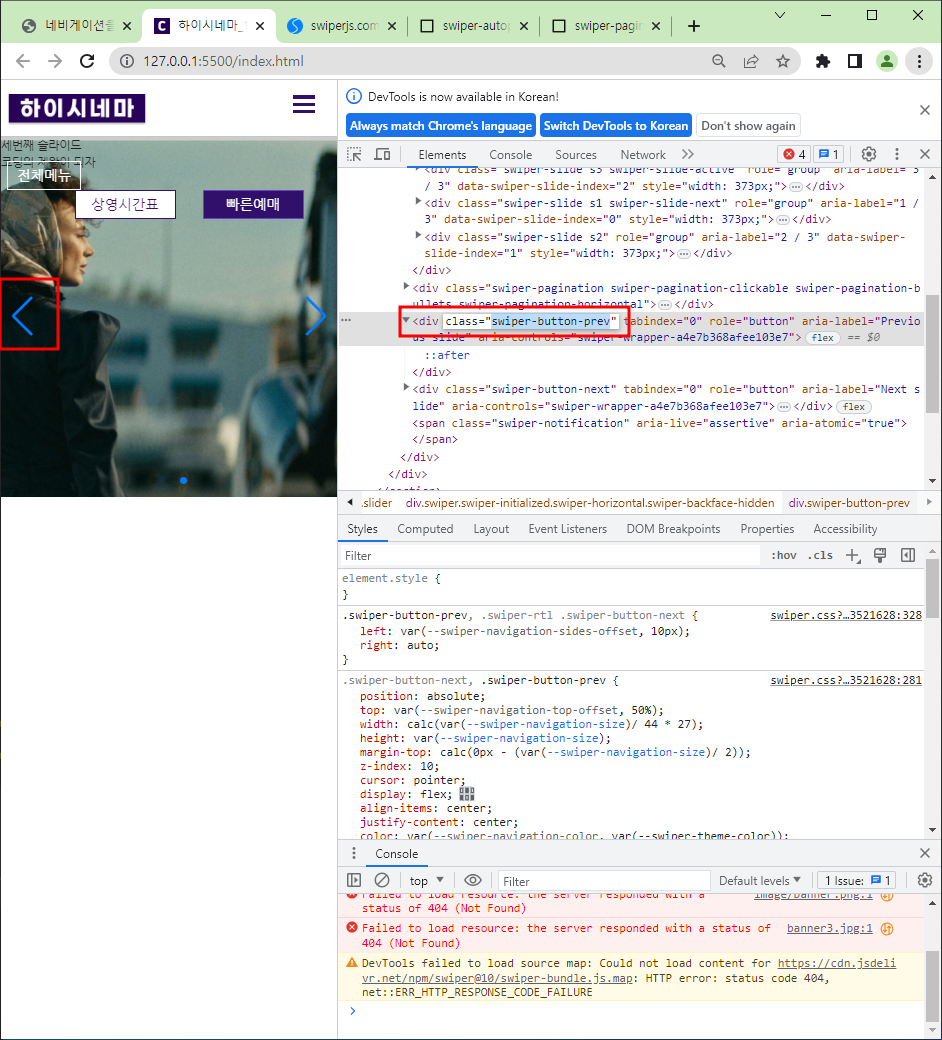Open the tab search dropdown
Image resolution: width=942 pixels, height=1040 pixels.
coord(780,15)
